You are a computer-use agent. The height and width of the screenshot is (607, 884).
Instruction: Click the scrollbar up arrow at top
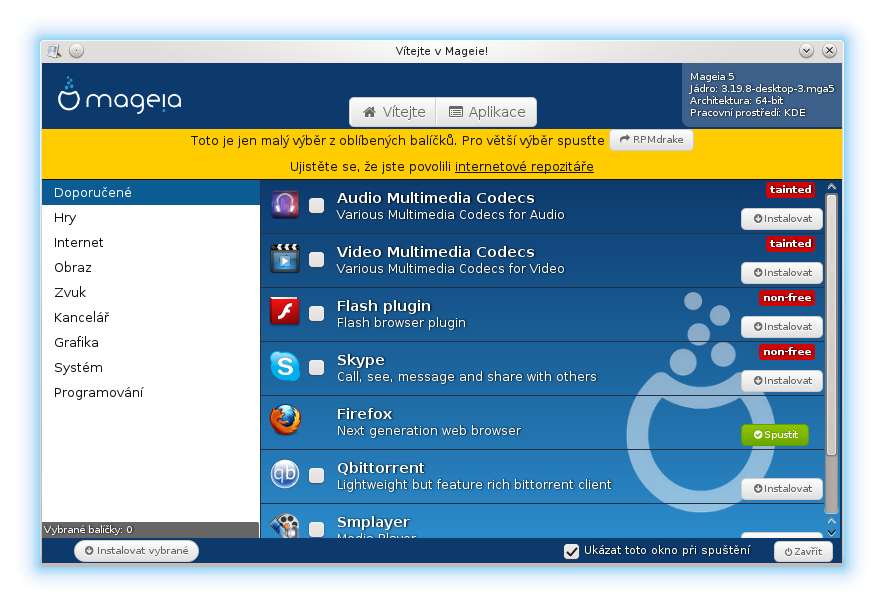(832, 187)
